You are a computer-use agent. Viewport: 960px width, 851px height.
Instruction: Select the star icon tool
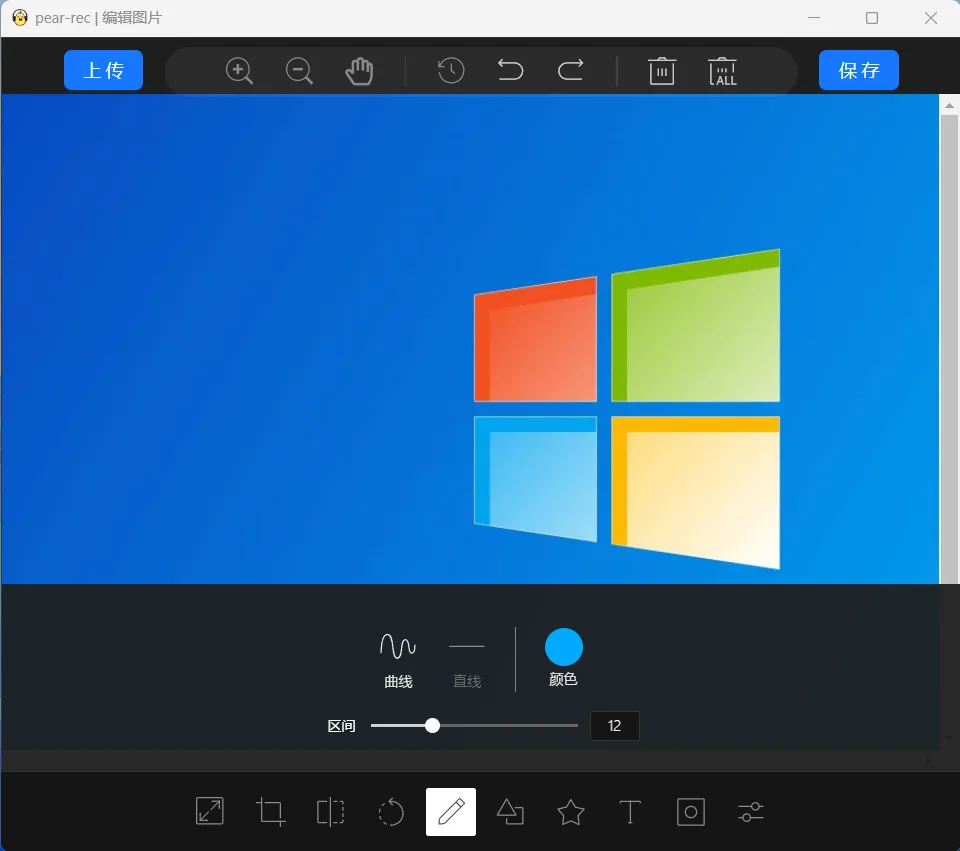[571, 812]
